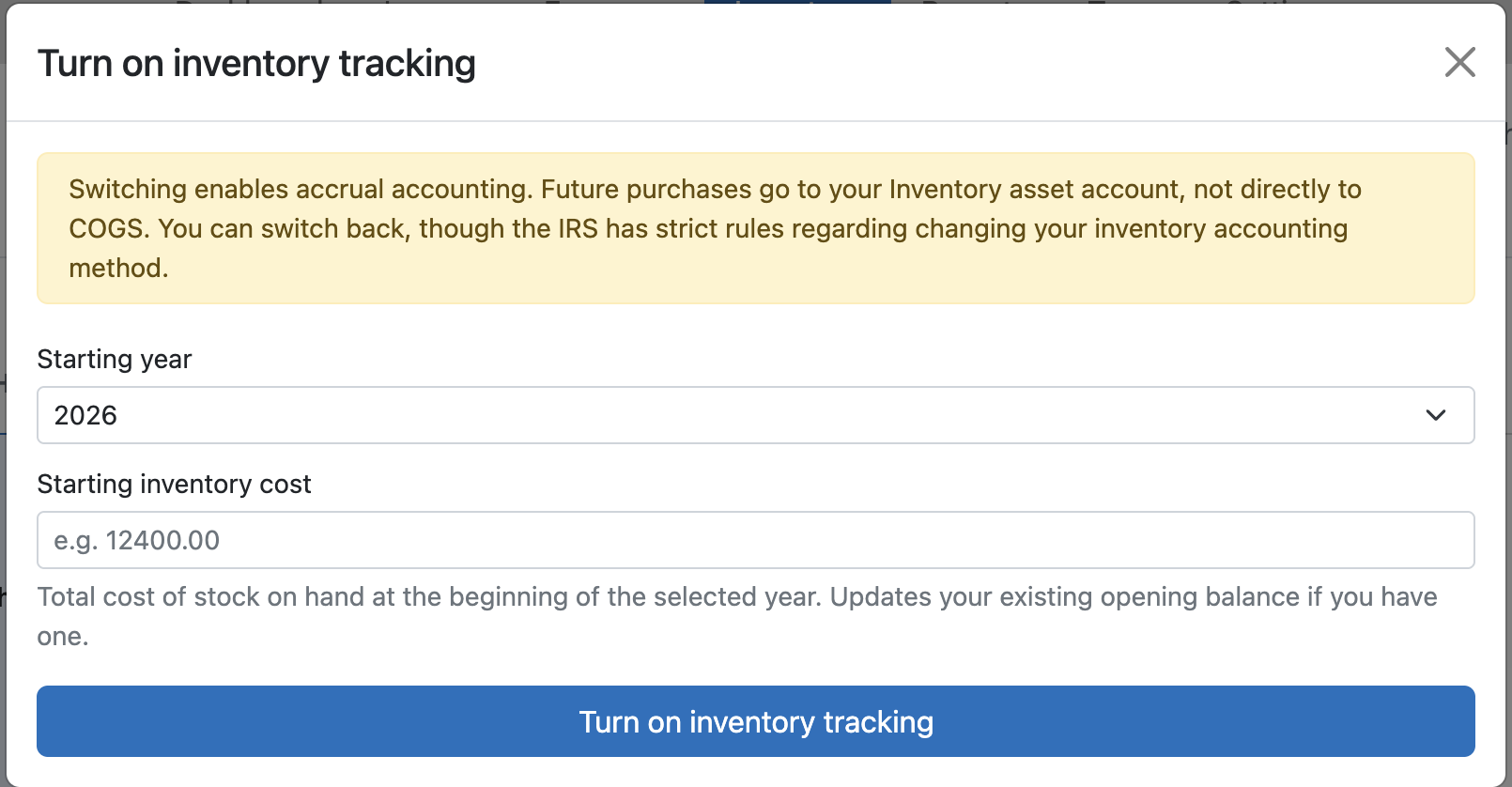Focus the Starting inventory cost input
This screenshot has height=787, width=1512.
(x=756, y=540)
